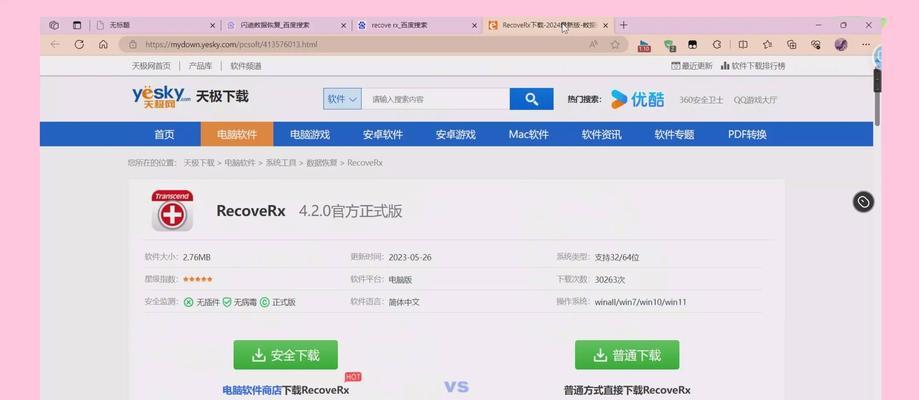Click the 30263次 download count text
Image resolution: width=919 pixels, height=400 pixels.
click(610, 280)
